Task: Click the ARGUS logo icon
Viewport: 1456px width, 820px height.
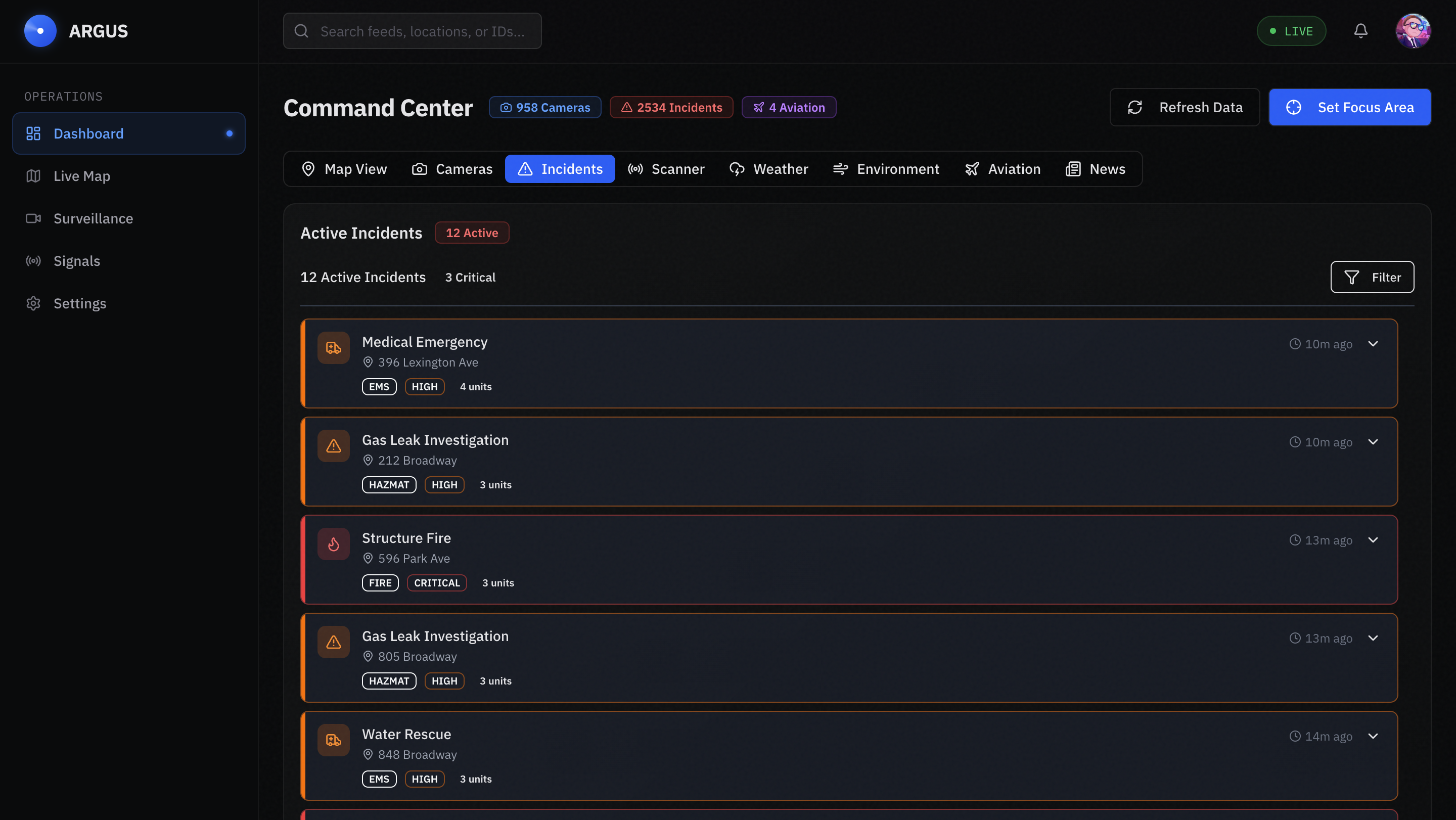Action: tap(40, 31)
